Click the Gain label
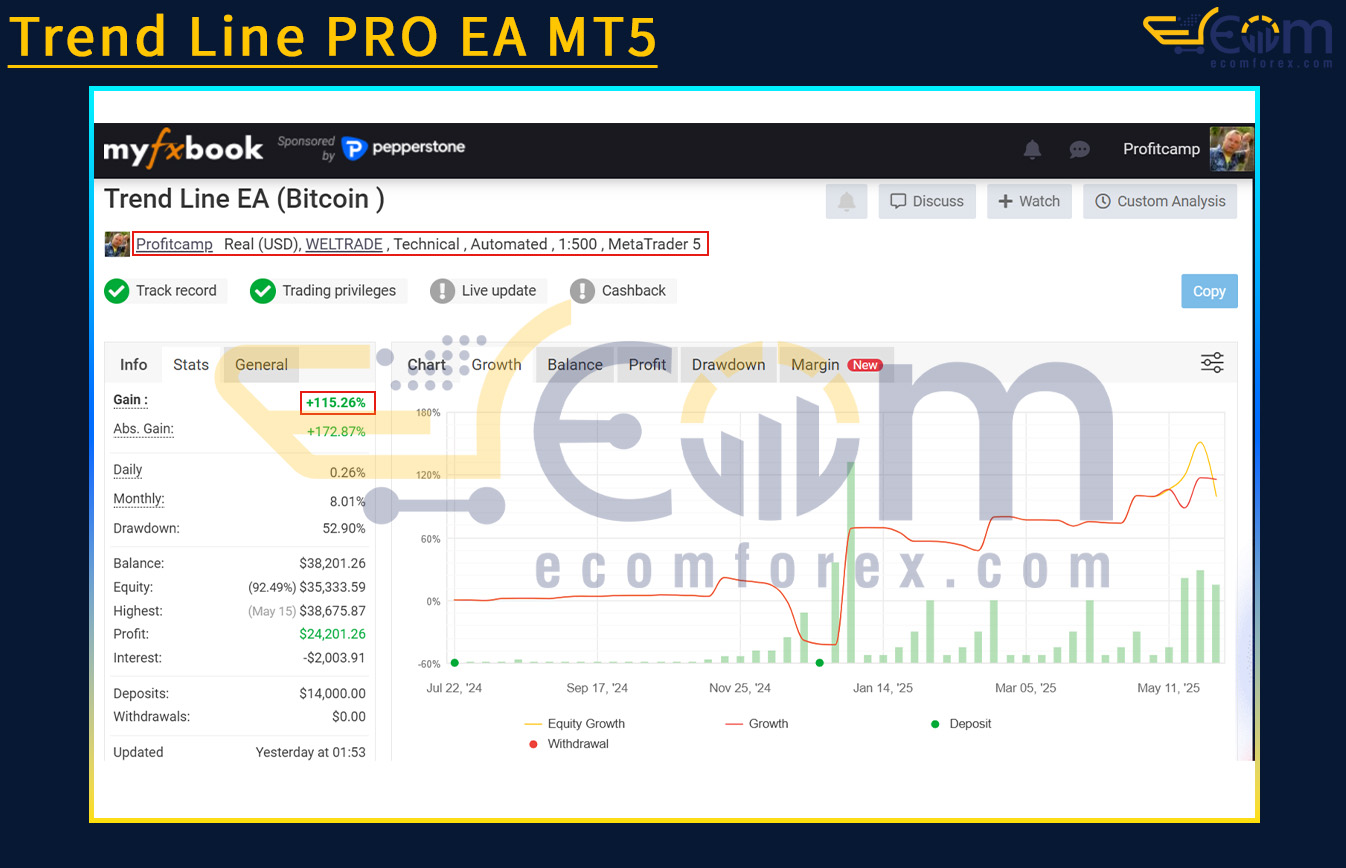 click(x=130, y=400)
